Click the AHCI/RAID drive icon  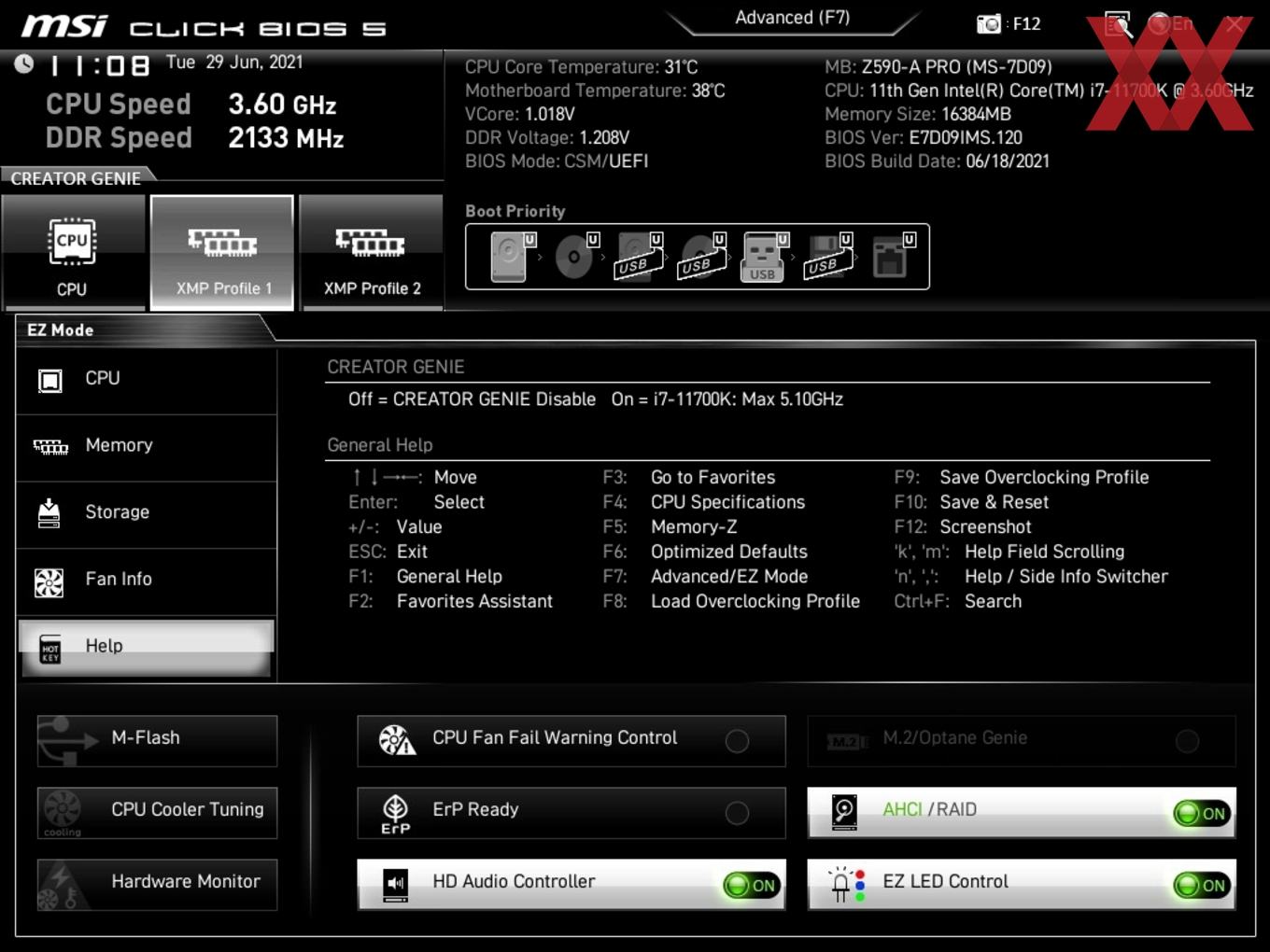[844, 812]
